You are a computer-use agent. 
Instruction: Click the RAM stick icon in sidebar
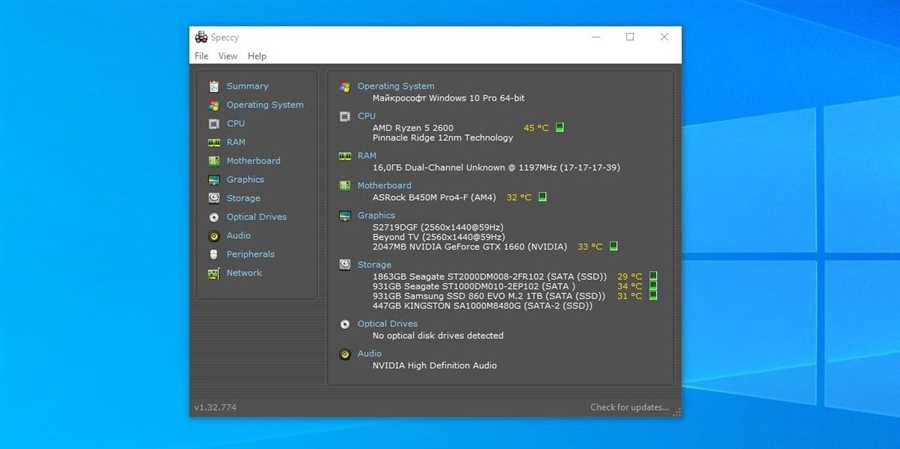pos(214,142)
